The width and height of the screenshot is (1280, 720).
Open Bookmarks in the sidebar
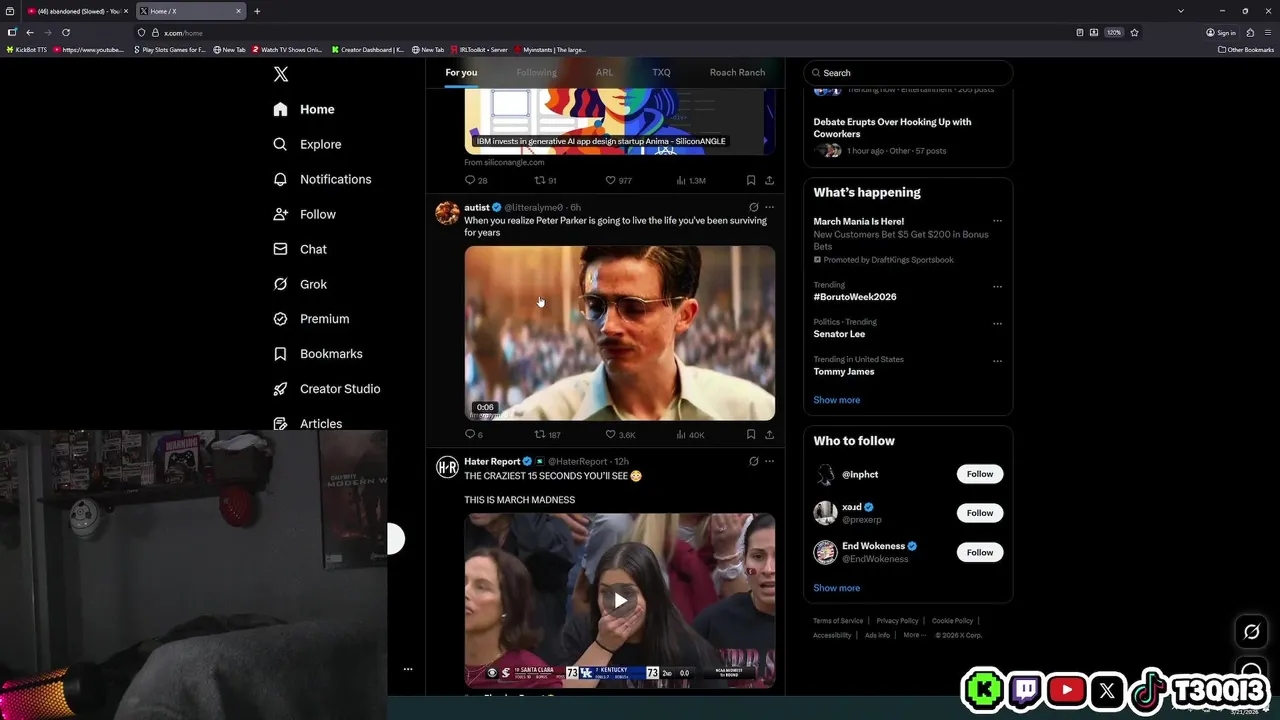coord(317,354)
